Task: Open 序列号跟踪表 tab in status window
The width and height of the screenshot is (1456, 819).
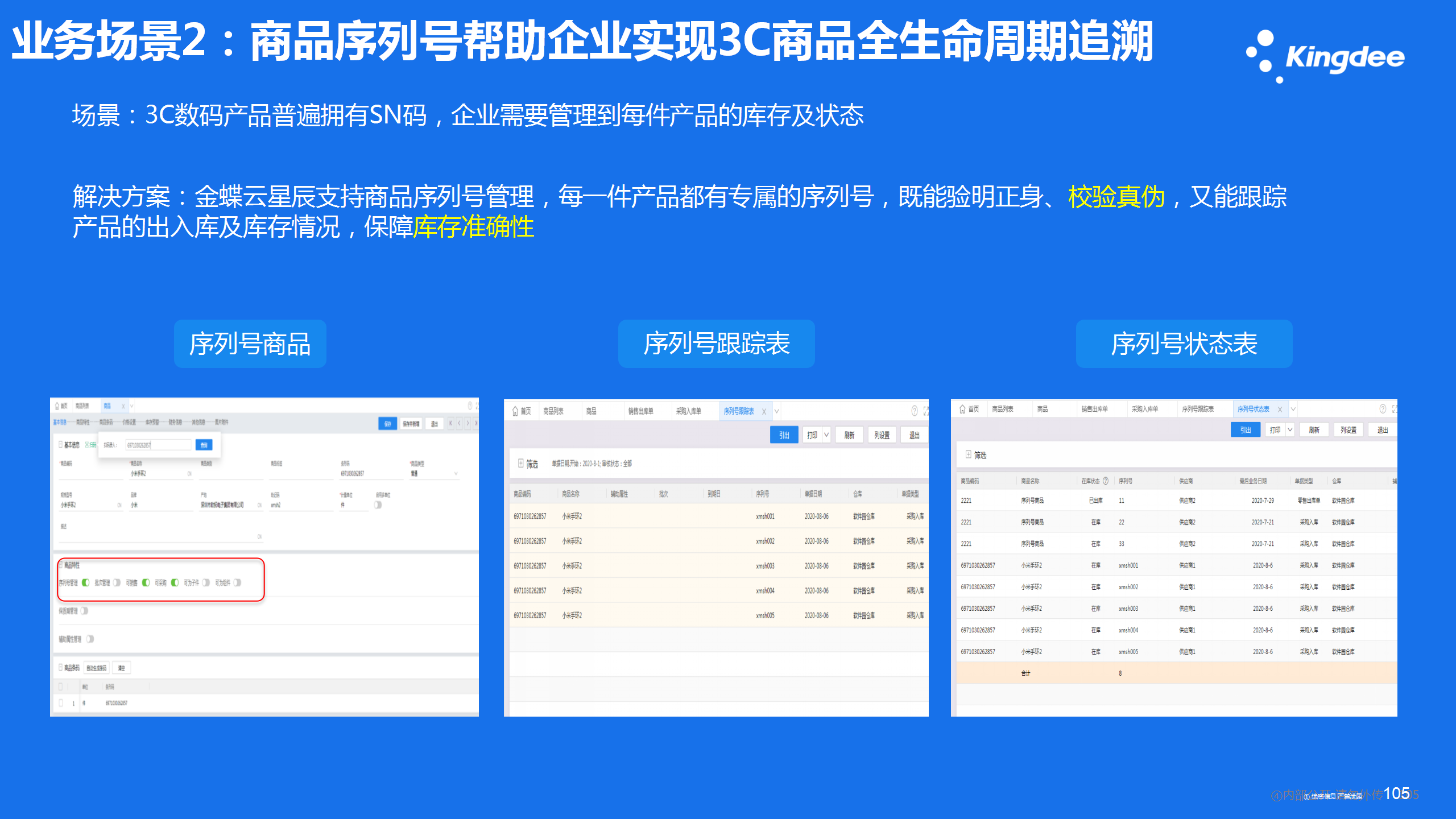Action: [1198, 409]
